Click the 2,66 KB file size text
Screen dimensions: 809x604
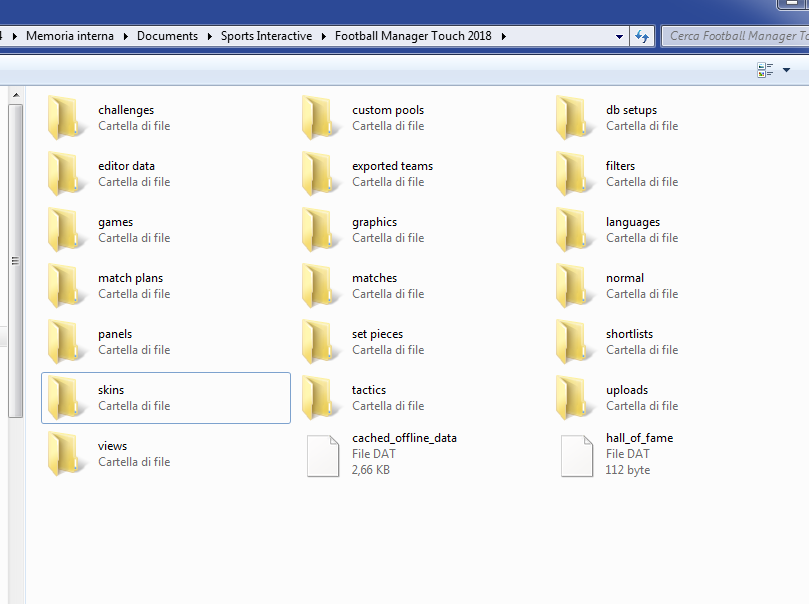[x=371, y=470]
